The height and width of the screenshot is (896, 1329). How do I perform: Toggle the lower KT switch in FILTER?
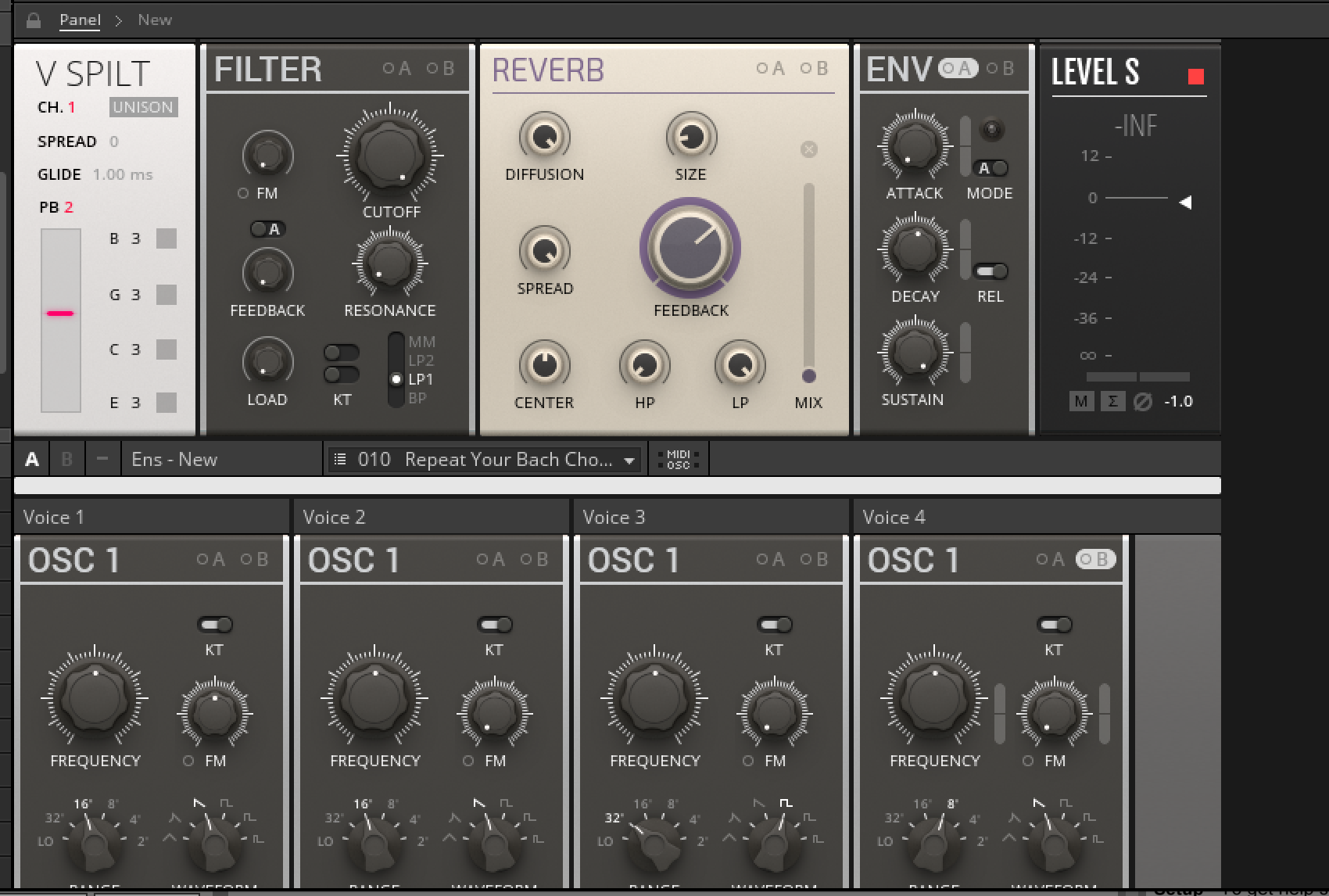point(342,375)
